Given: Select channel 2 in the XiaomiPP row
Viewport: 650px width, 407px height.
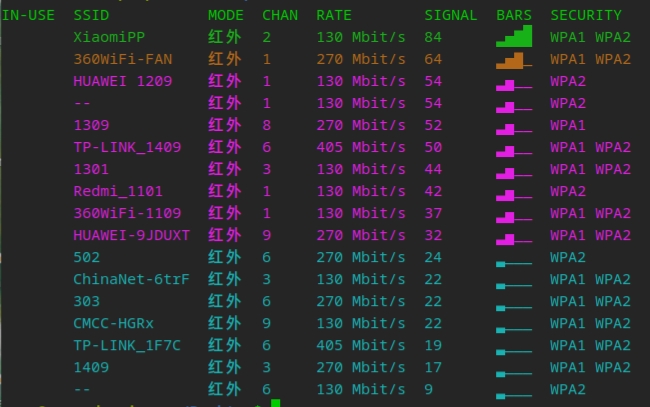Looking at the screenshot, I should click(267, 37).
